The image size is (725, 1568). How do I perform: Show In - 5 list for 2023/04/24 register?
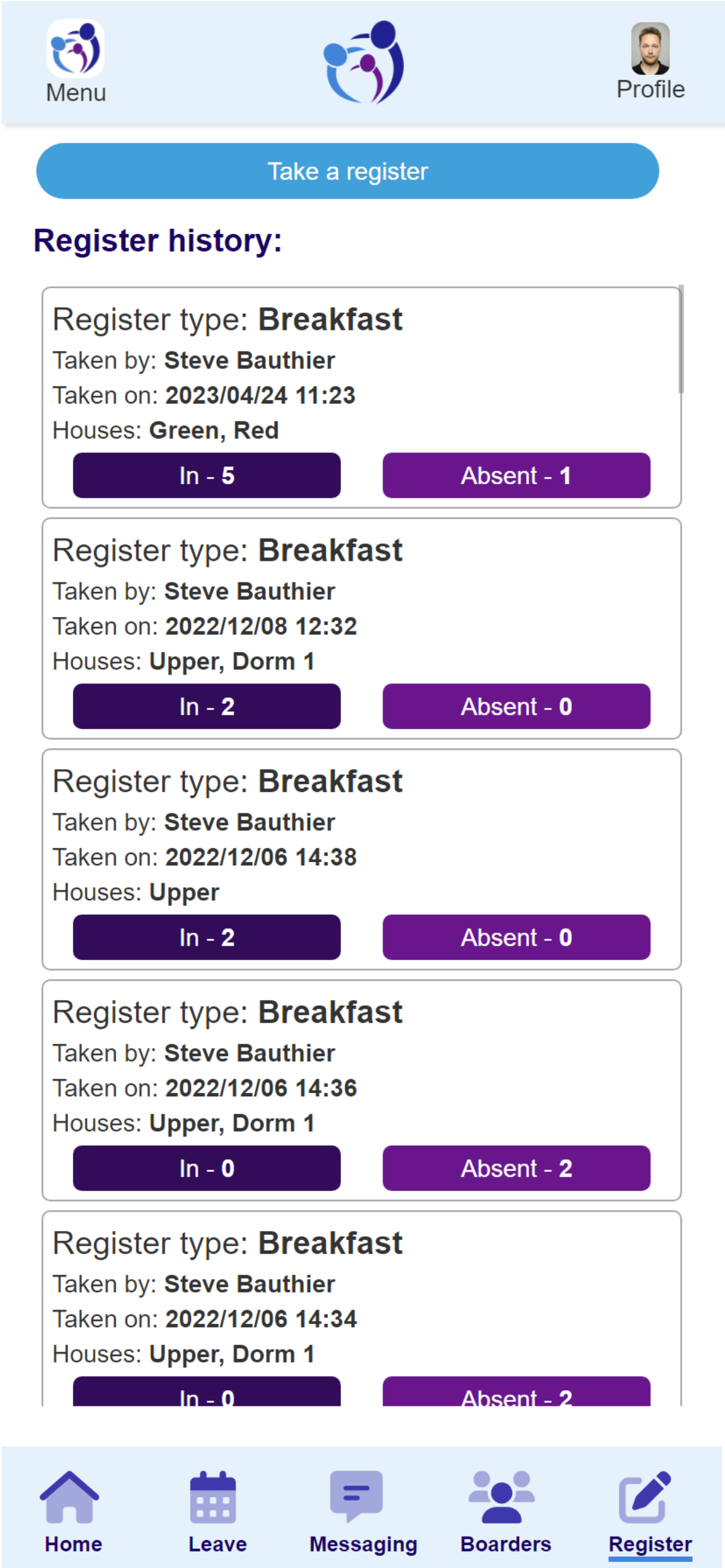pyautogui.click(x=207, y=475)
